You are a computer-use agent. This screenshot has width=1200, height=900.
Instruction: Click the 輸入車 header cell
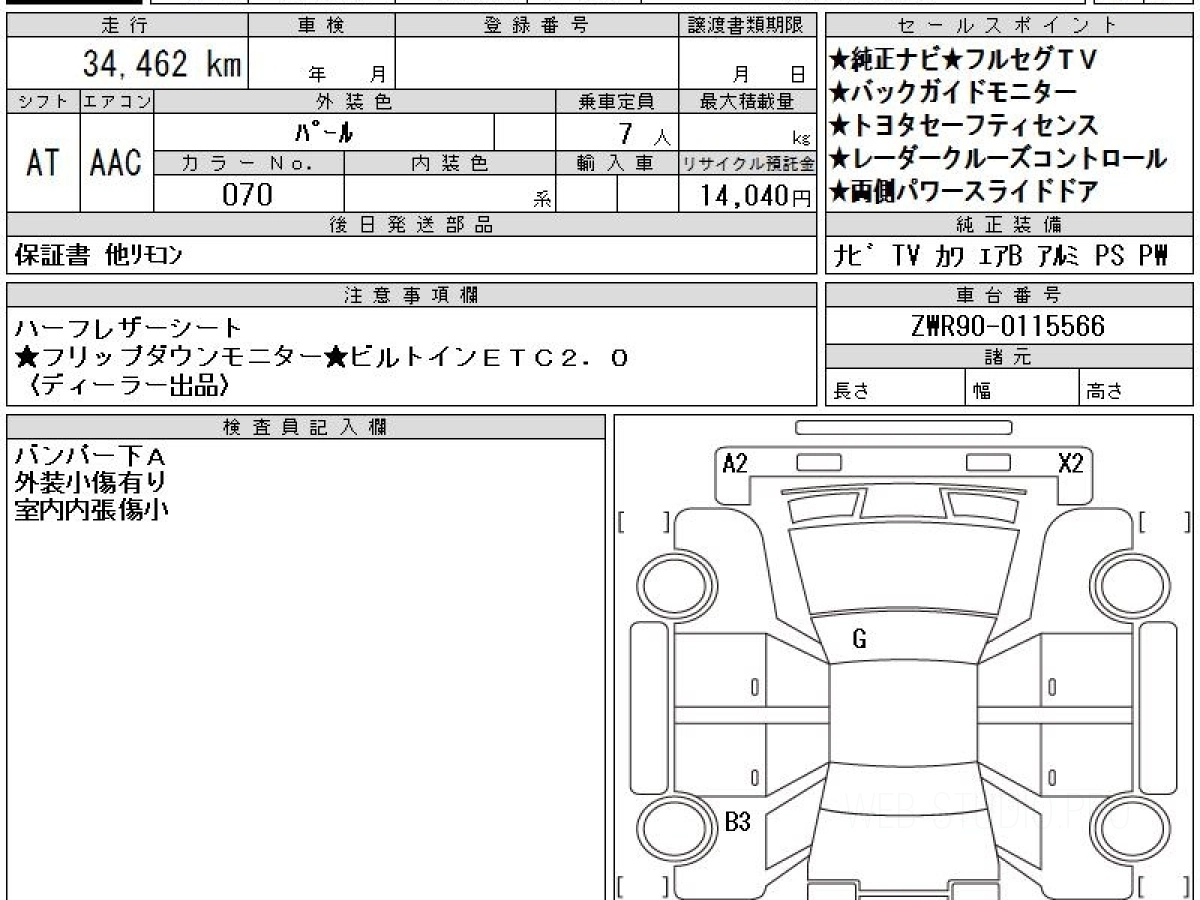tap(616, 163)
